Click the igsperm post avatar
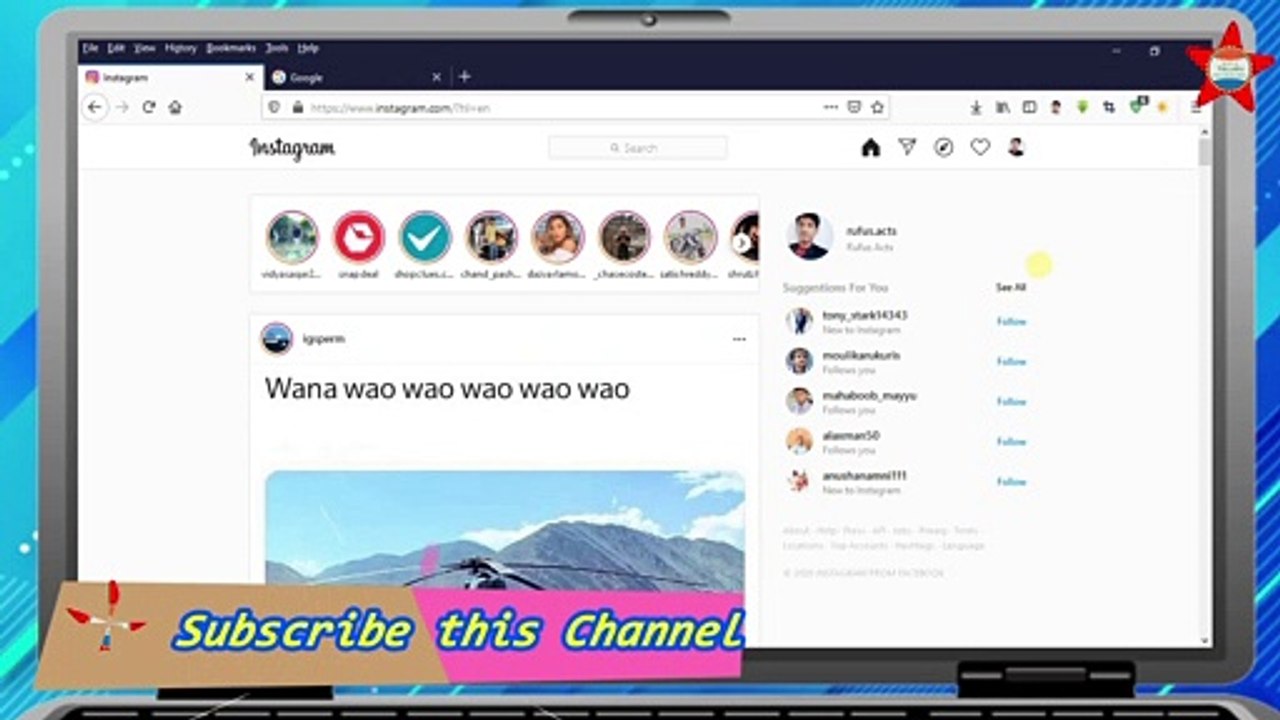Viewport: 1280px width, 720px height. click(x=277, y=338)
